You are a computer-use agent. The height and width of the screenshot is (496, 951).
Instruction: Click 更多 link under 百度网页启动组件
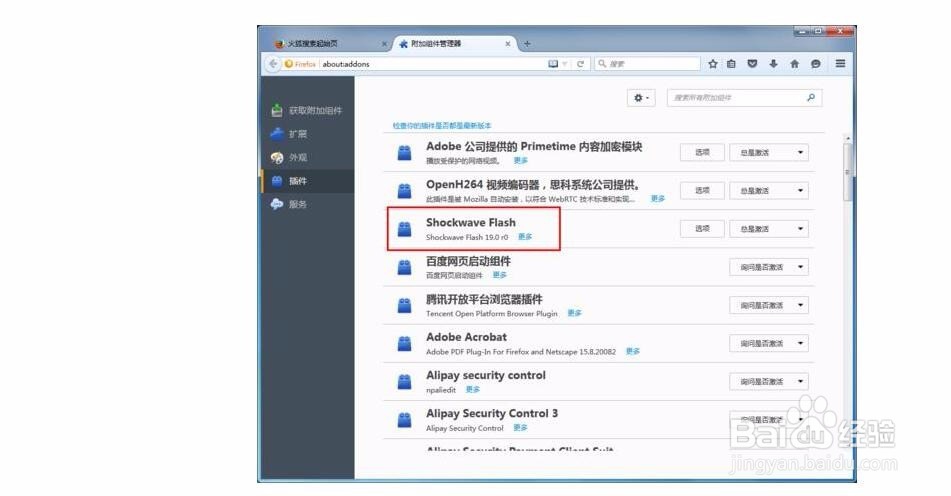pos(500,275)
